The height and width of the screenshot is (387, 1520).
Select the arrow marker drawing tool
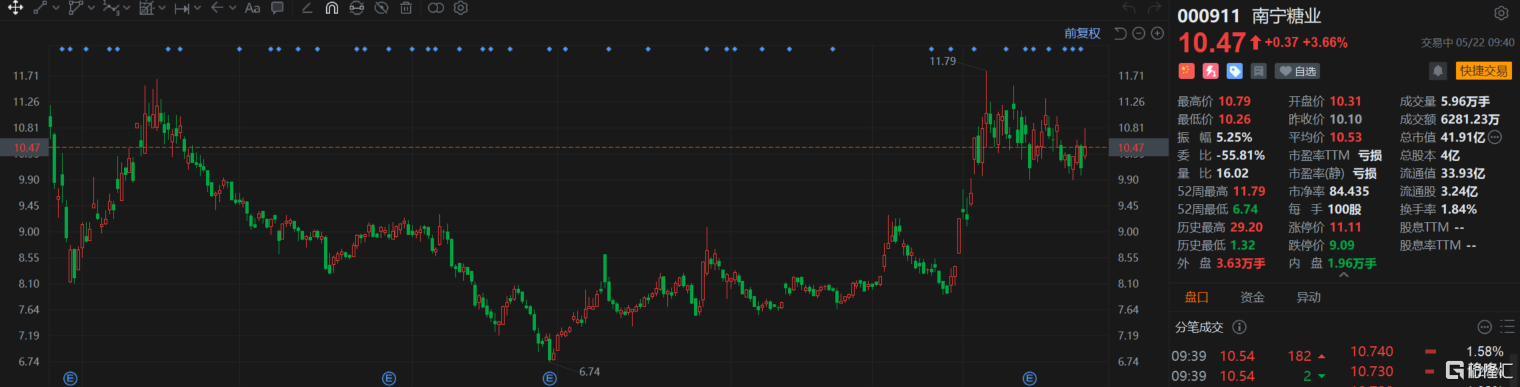tap(218, 8)
